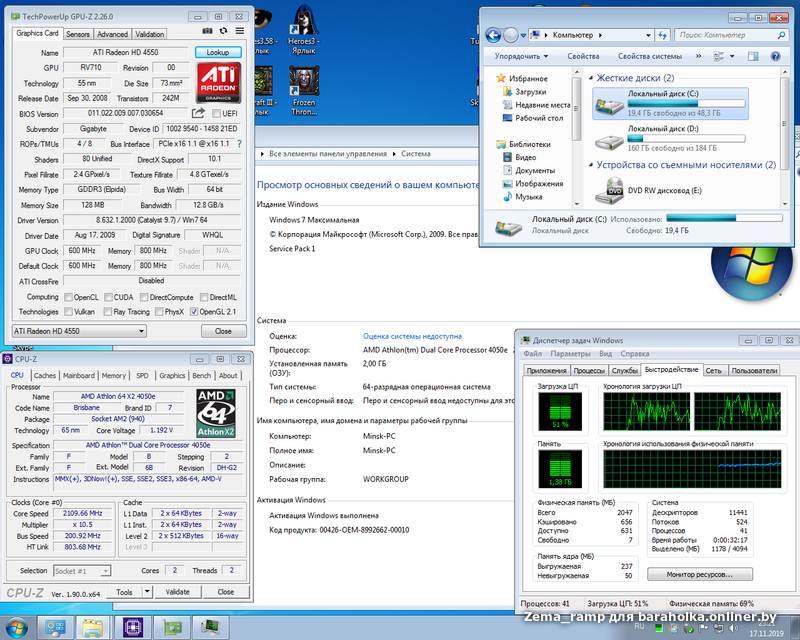Open the view options dropdown arrow in Explorer
Viewport: 800px width, 640px height.
tap(732, 56)
